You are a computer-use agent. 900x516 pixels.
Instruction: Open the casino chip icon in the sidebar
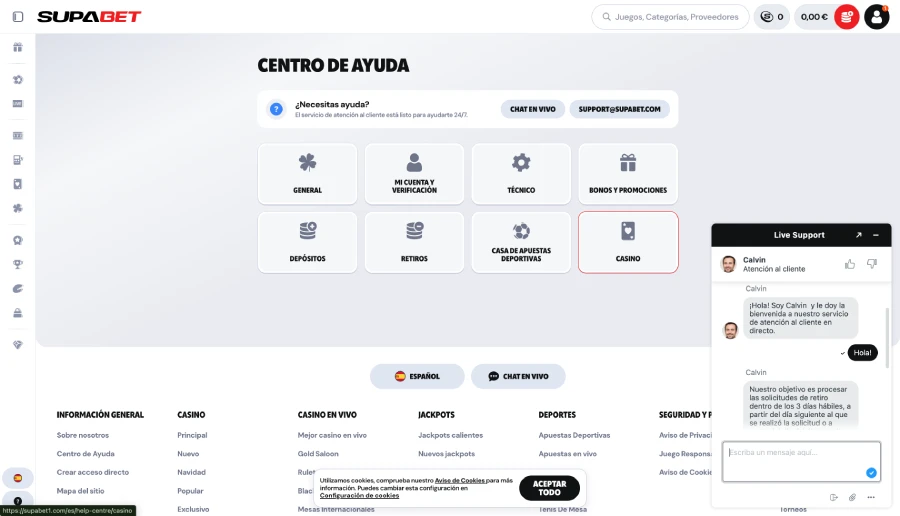coord(18,80)
